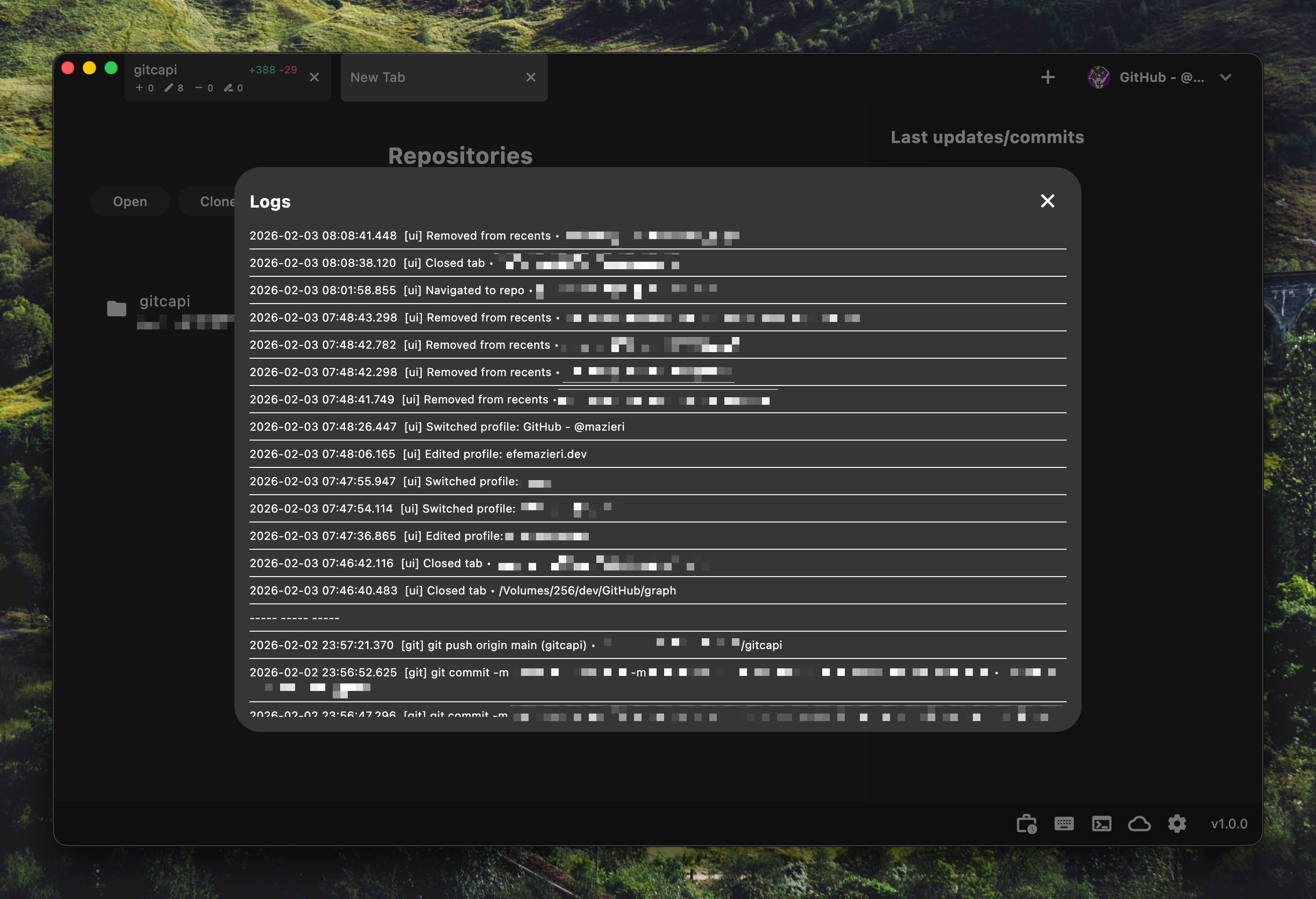Open the cloud sync icon

click(x=1139, y=824)
